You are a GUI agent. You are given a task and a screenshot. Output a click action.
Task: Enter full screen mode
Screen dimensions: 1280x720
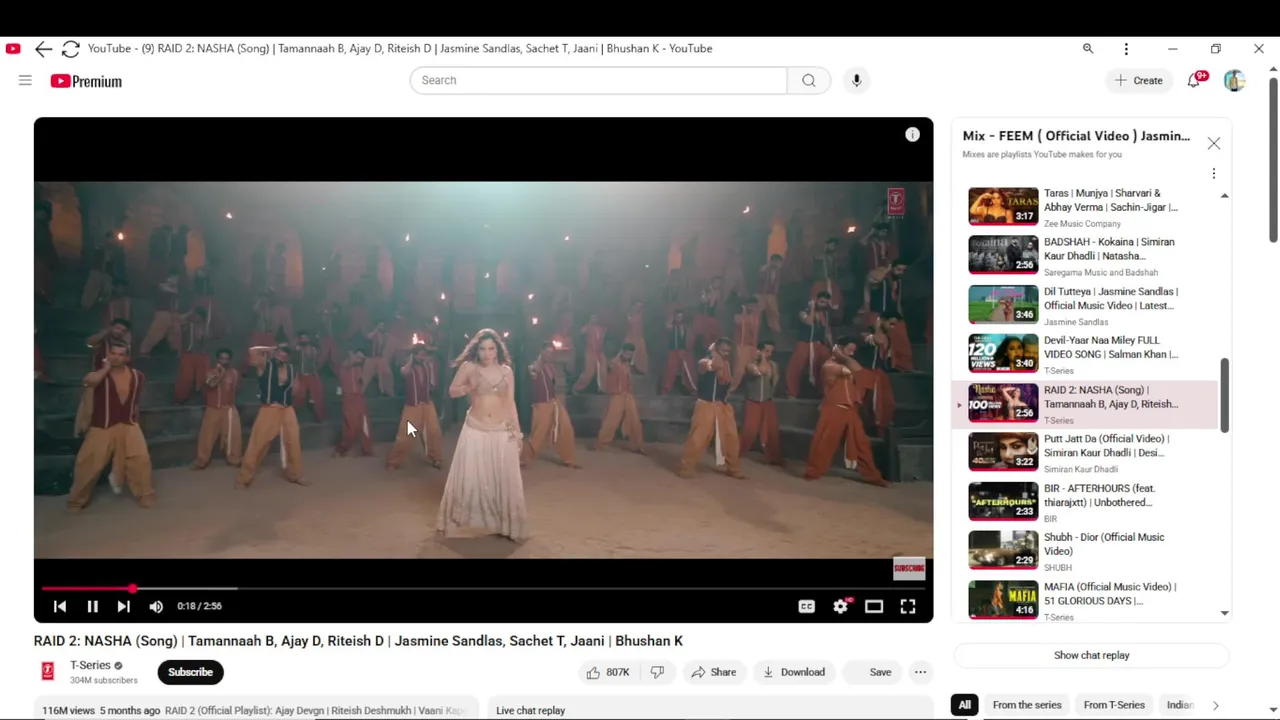click(908, 606)
